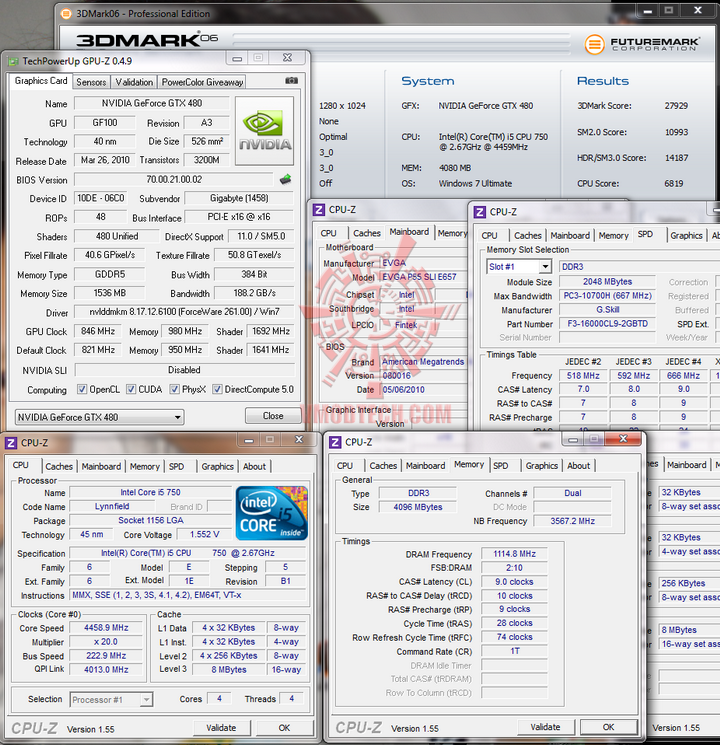
Task: Click the Code Name value Lynnfield
Action: (x=112, y=506)
